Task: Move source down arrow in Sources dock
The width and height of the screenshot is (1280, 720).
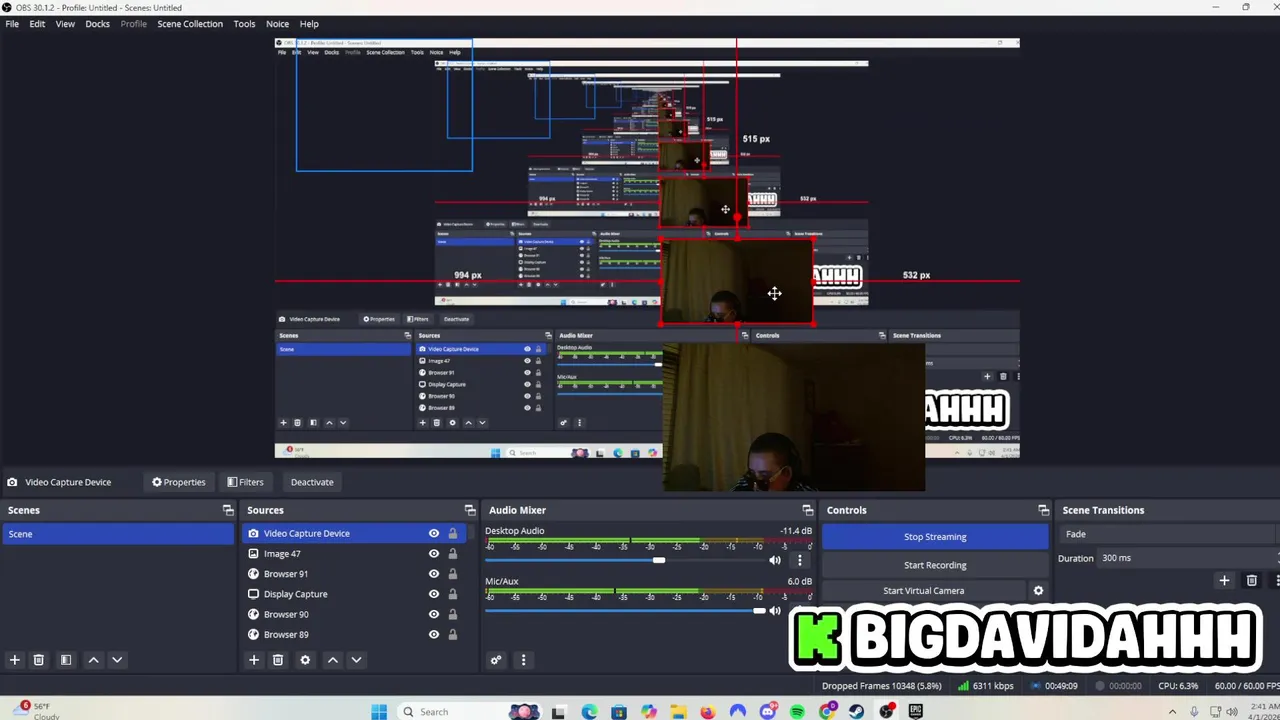Action: [356, 660]
